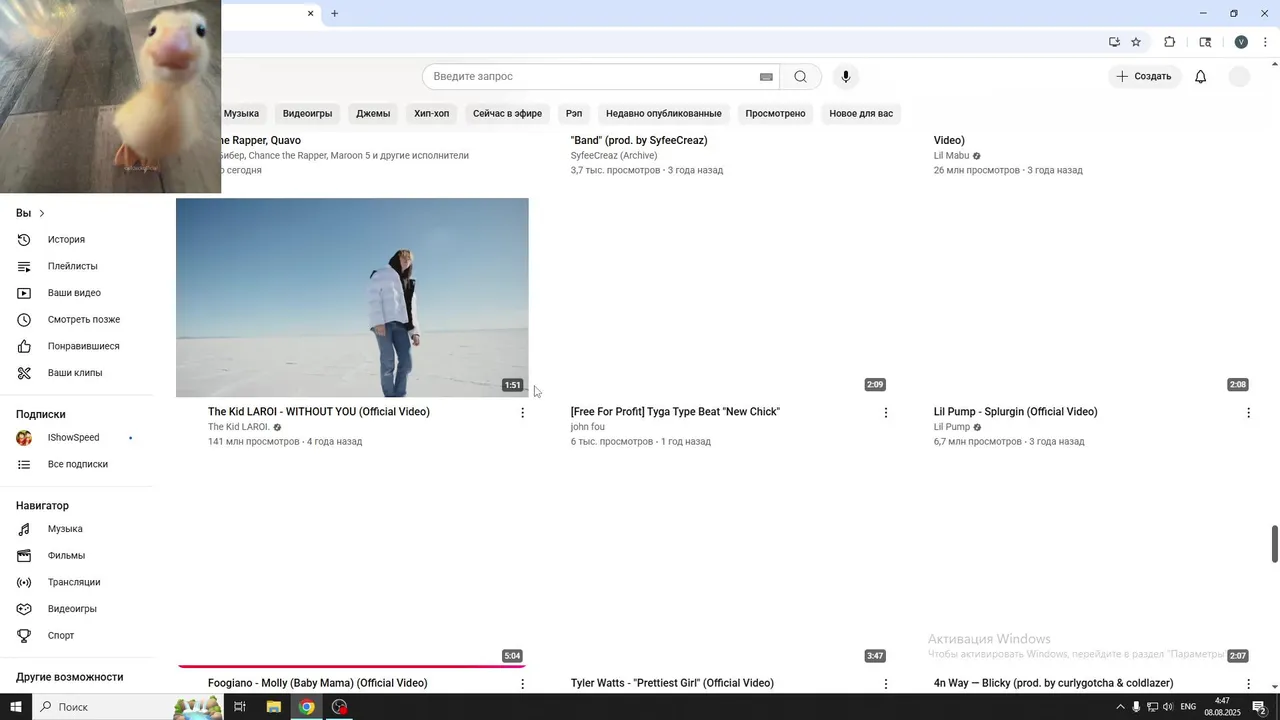Open the Windows Start menu
This screenshot has width=1280, height=720.
pos(16,707)
